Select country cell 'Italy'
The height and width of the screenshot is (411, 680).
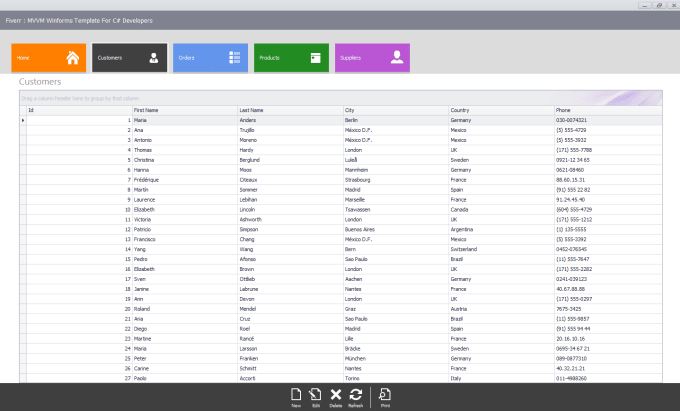tap(502, 378)
